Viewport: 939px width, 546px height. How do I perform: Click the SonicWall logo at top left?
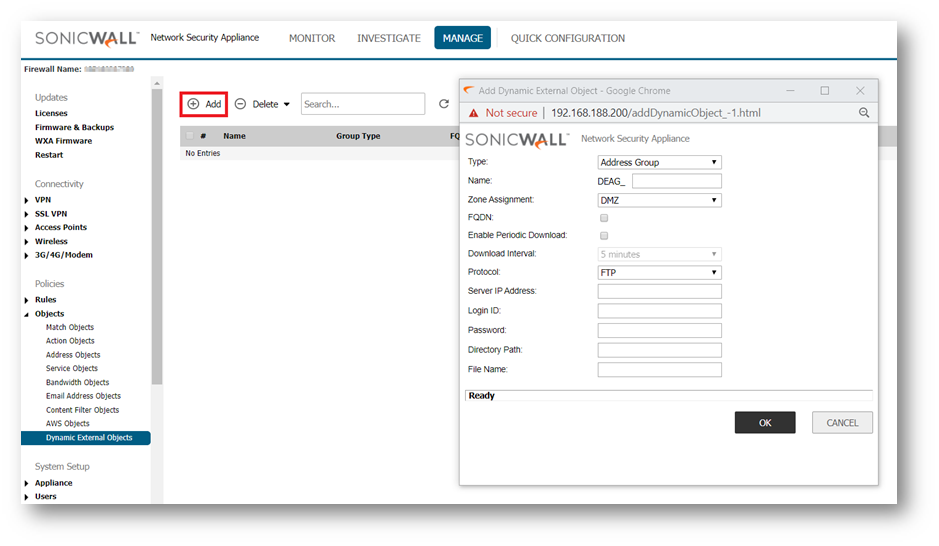pyautogui.click(x=87, y=38)
